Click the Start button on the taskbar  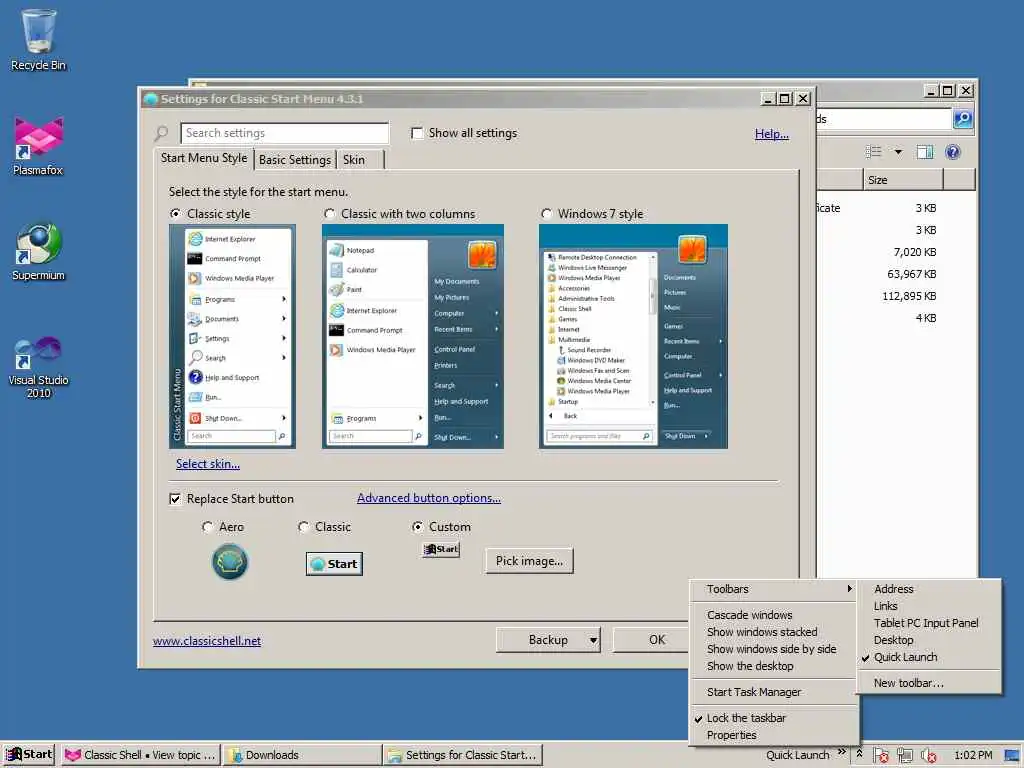coord(28,754)
